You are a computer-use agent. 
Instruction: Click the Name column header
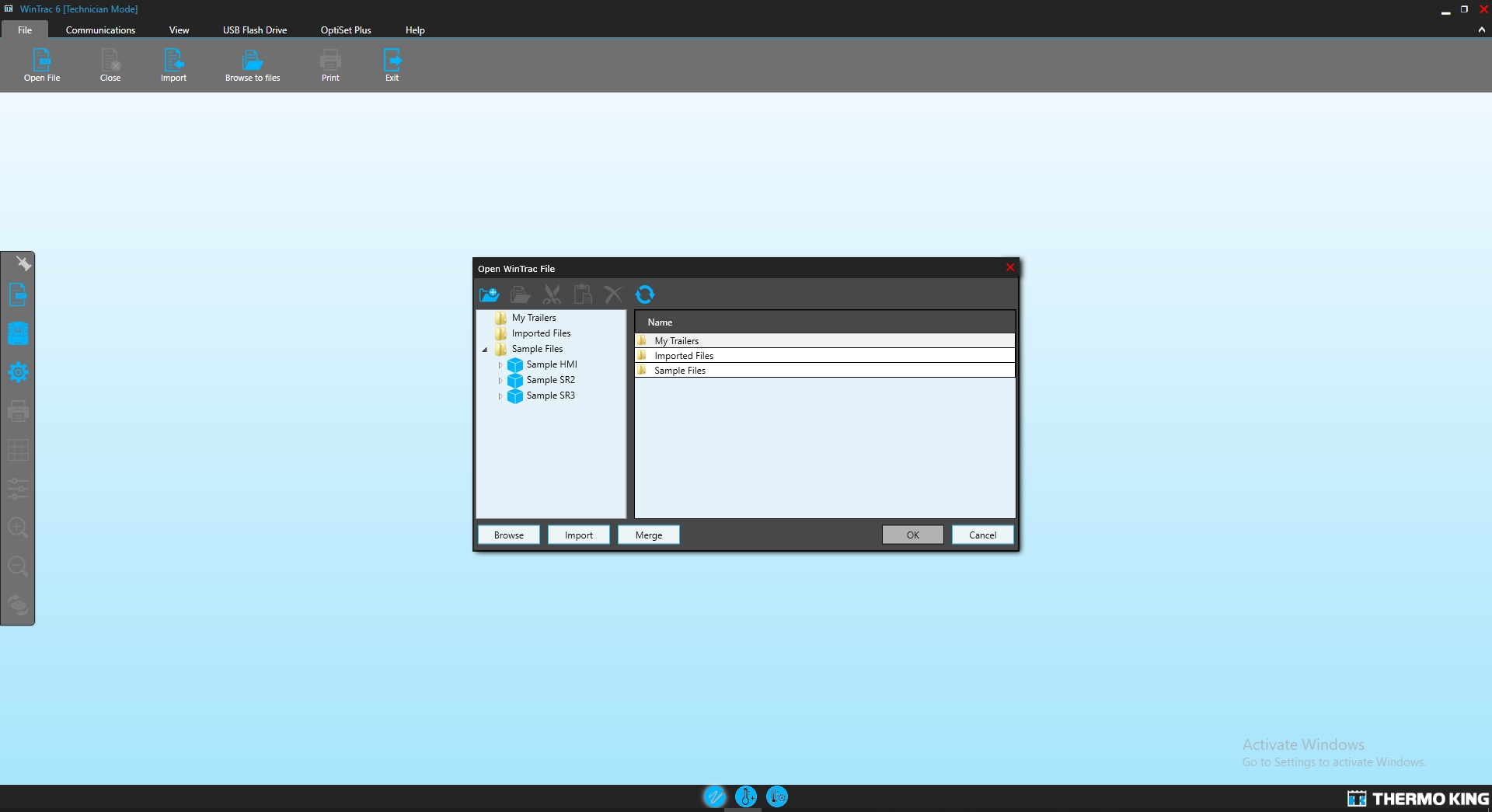[x=824, y=322]
